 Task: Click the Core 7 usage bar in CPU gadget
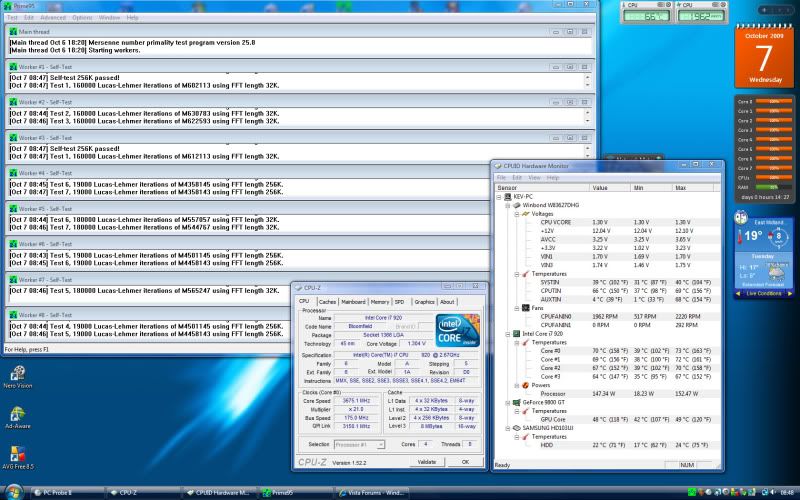tap(773, 168)
